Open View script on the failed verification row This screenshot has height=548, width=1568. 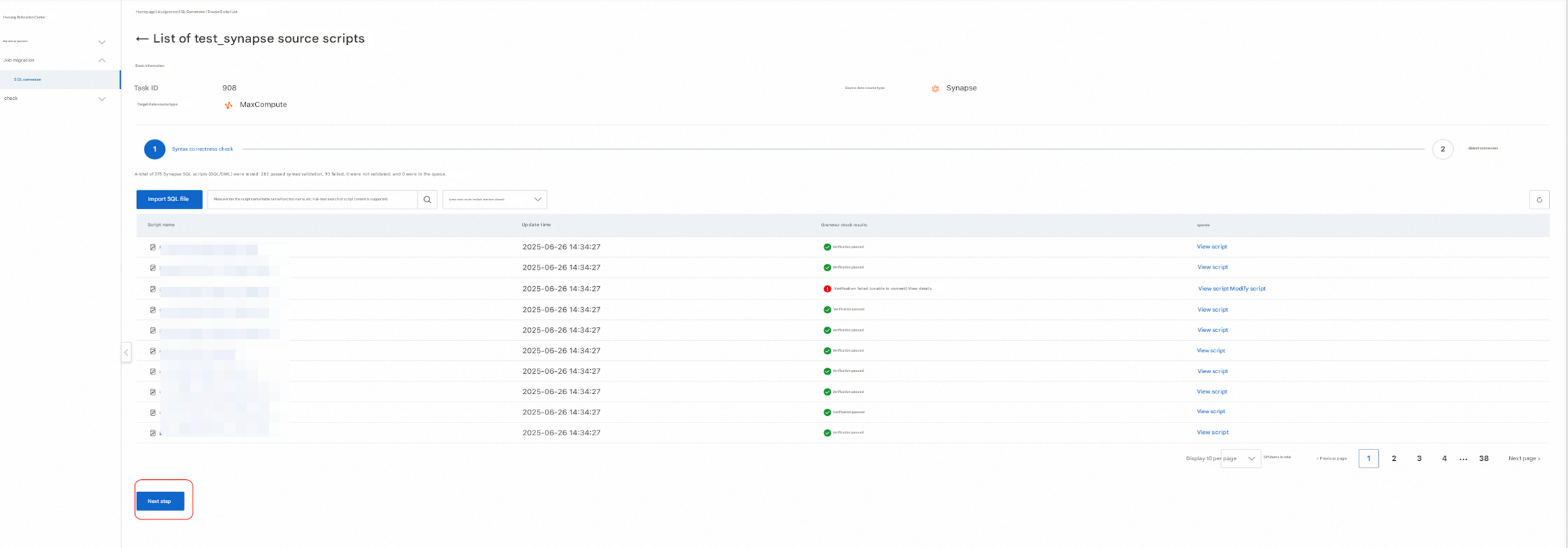(1213, 289)
